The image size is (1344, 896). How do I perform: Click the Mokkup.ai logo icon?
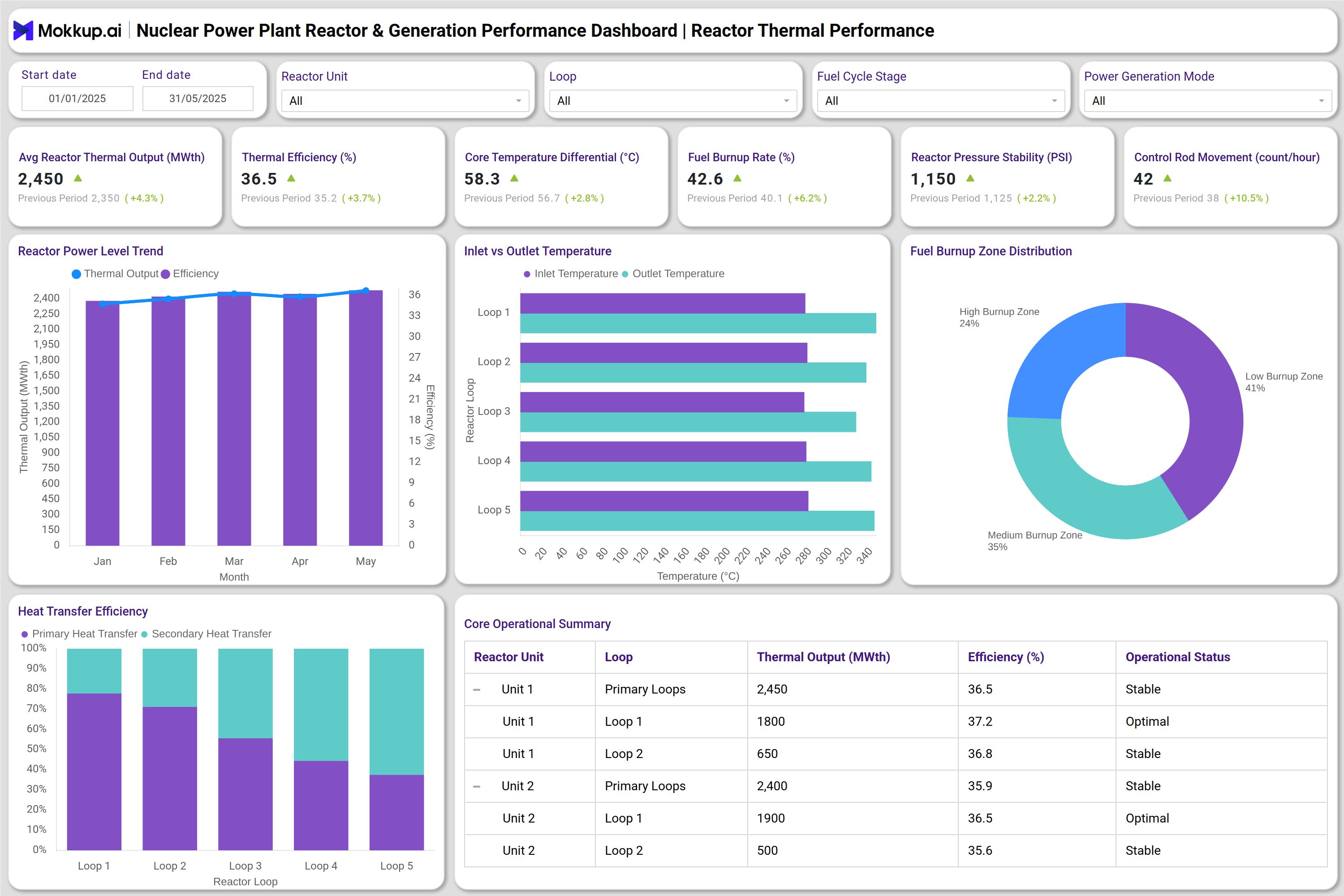pos(23,30)
